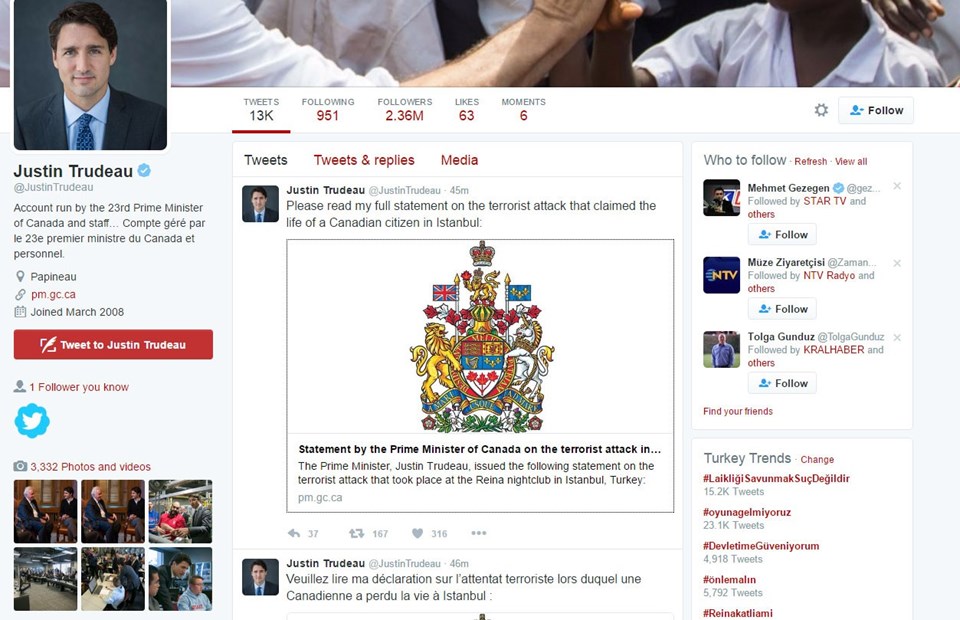Like the tweet with 316 hearts
The width and height of the screenshot is (960, 620).
[418, 533]
